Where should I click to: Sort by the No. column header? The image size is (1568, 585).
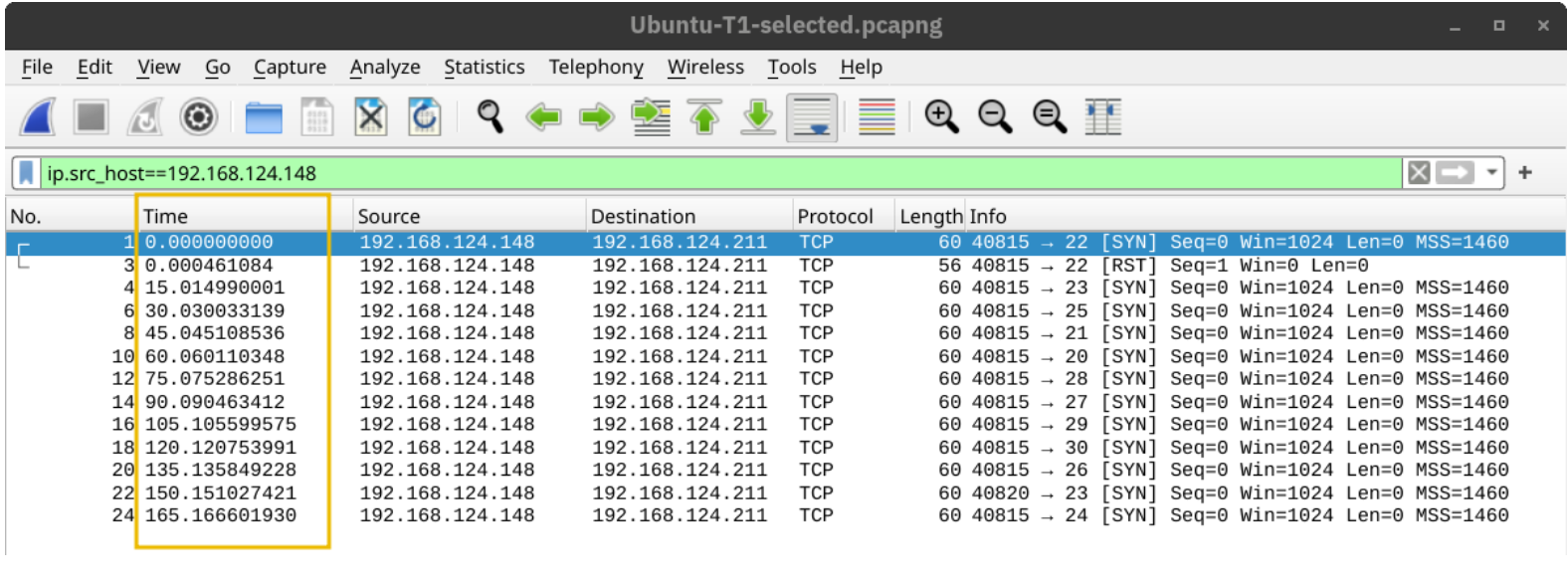[70, 216]
